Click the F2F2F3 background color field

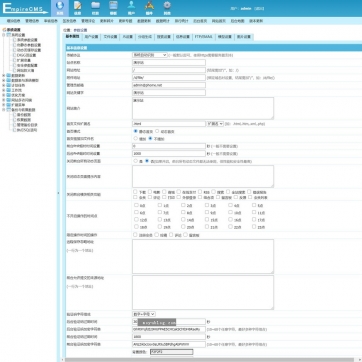pos(171,352)
